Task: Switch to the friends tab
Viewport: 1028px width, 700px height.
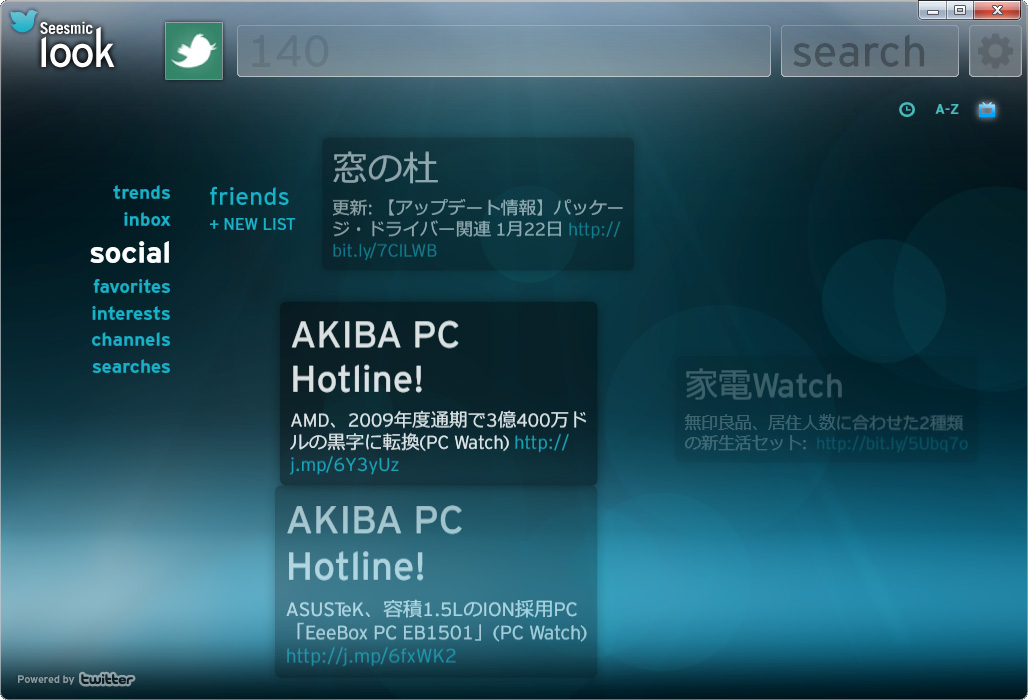Action: (249, 197)
